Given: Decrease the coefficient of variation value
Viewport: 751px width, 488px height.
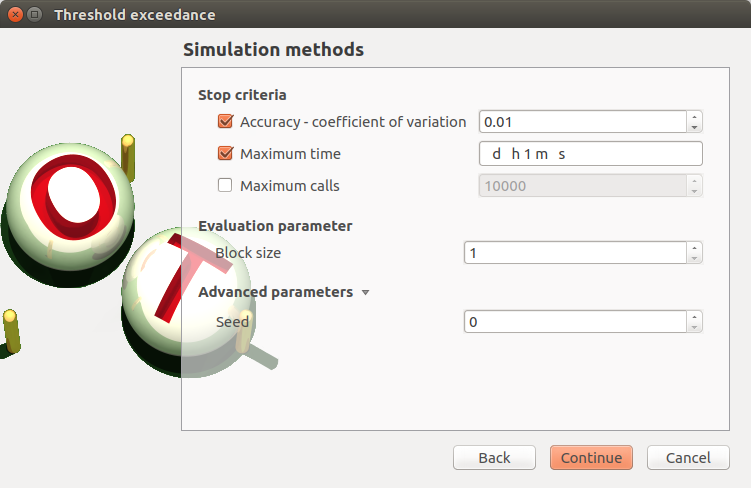Looking at the screenshot, I should 694,127.
